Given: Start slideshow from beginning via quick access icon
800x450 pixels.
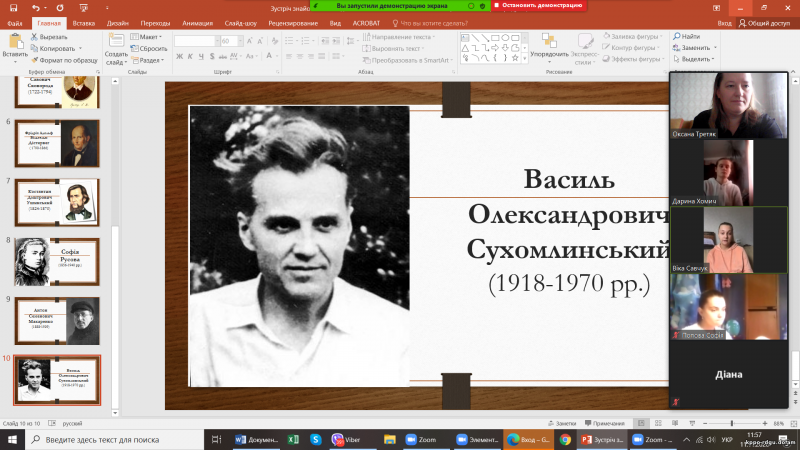Looking at the screenshot, I should pyautogui.click(x=83, y=8).
